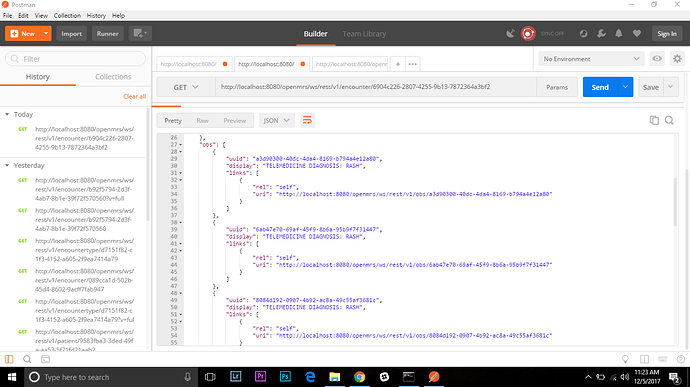Open the Send button dropdown arrow

[625, 87]
